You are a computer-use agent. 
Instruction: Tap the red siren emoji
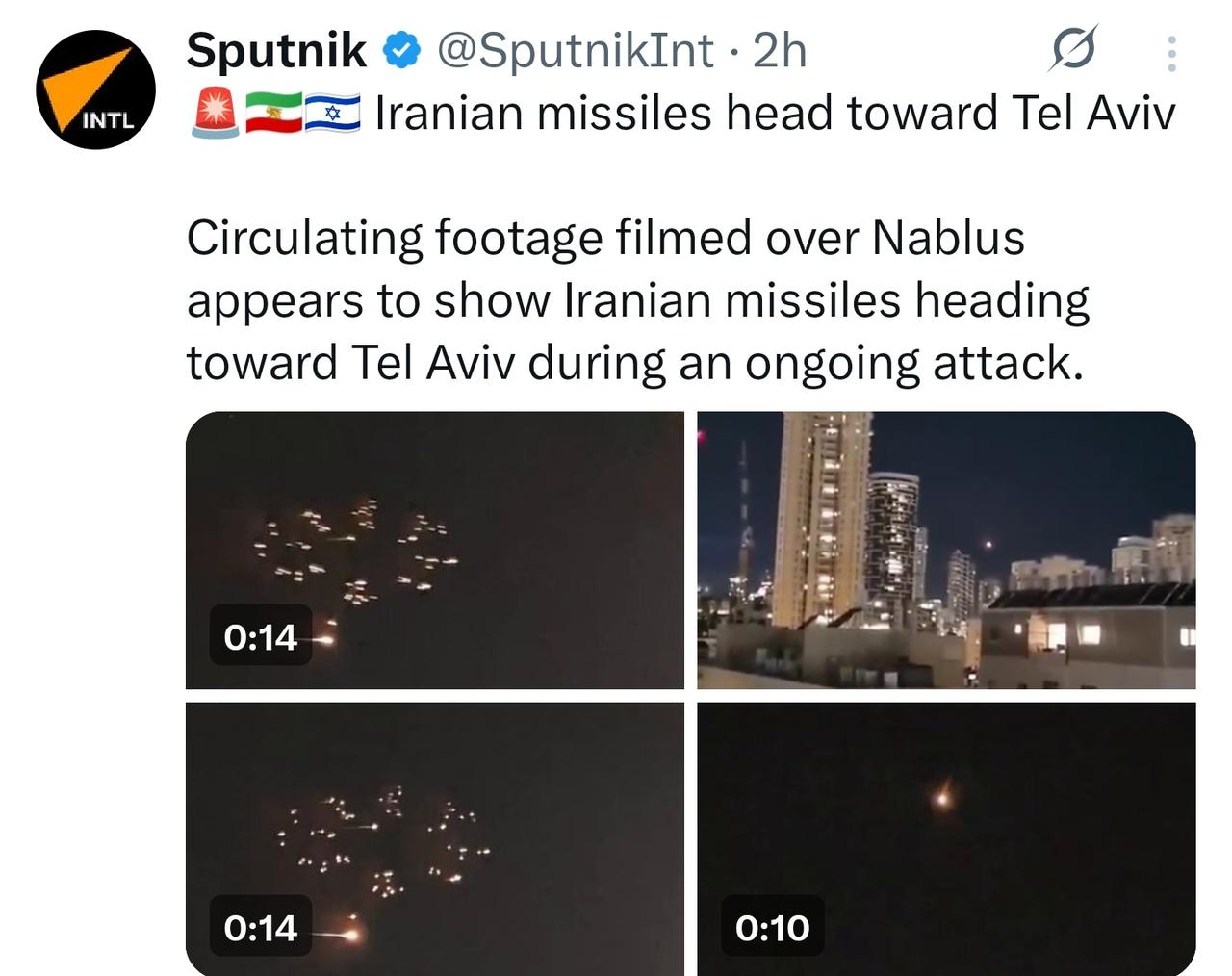216,114
